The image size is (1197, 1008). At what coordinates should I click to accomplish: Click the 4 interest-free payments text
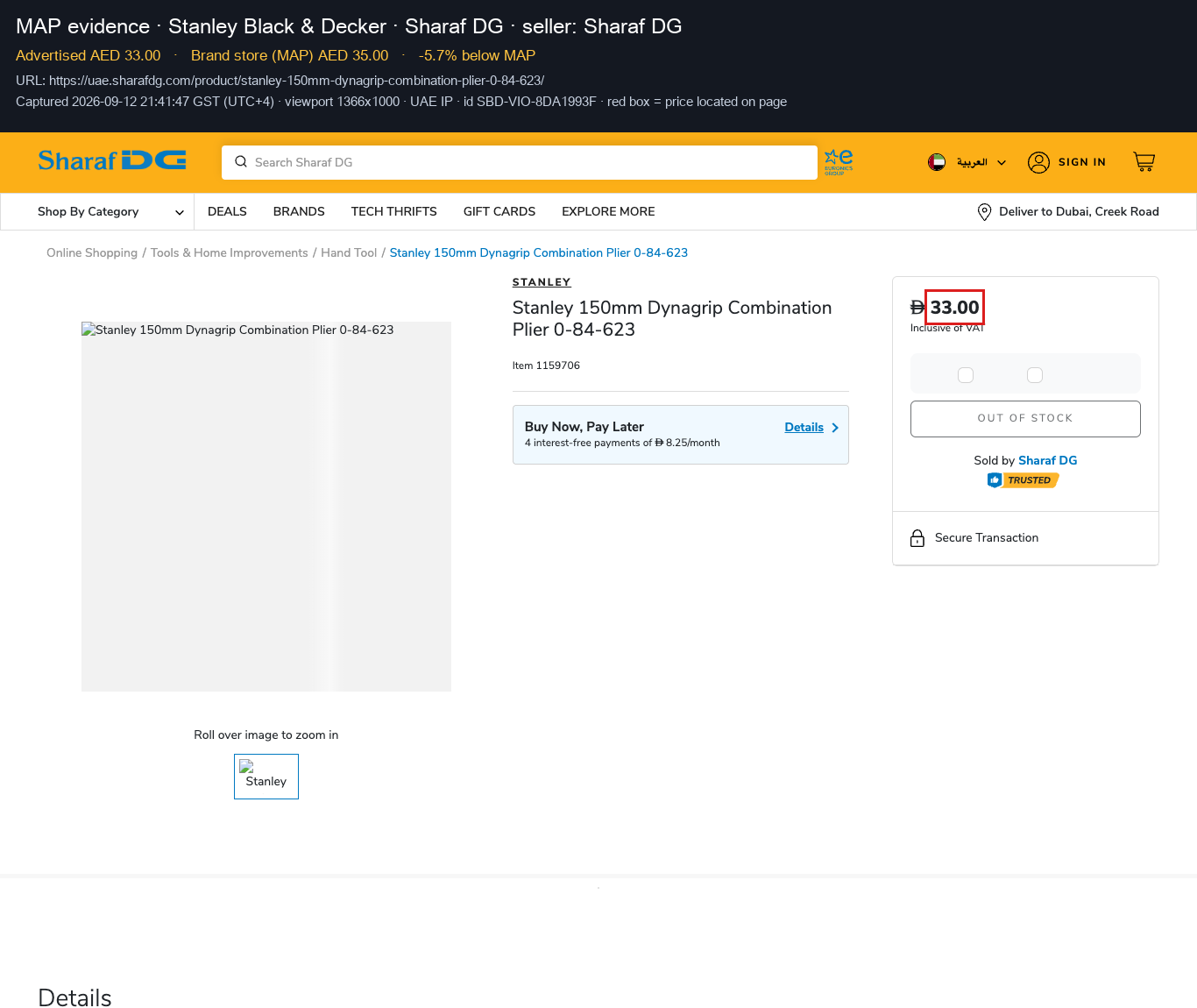[622, 444]
